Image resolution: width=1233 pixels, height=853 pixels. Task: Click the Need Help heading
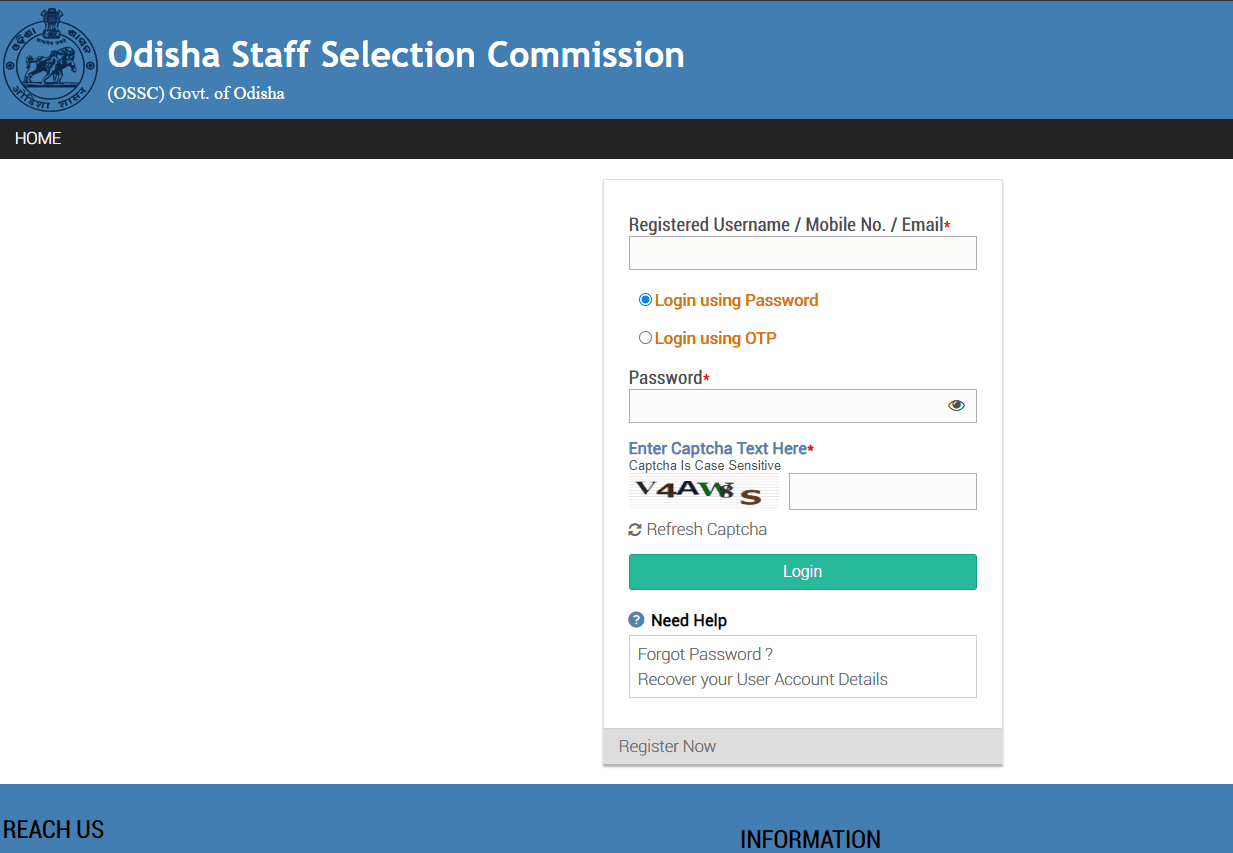coord(688,620)
